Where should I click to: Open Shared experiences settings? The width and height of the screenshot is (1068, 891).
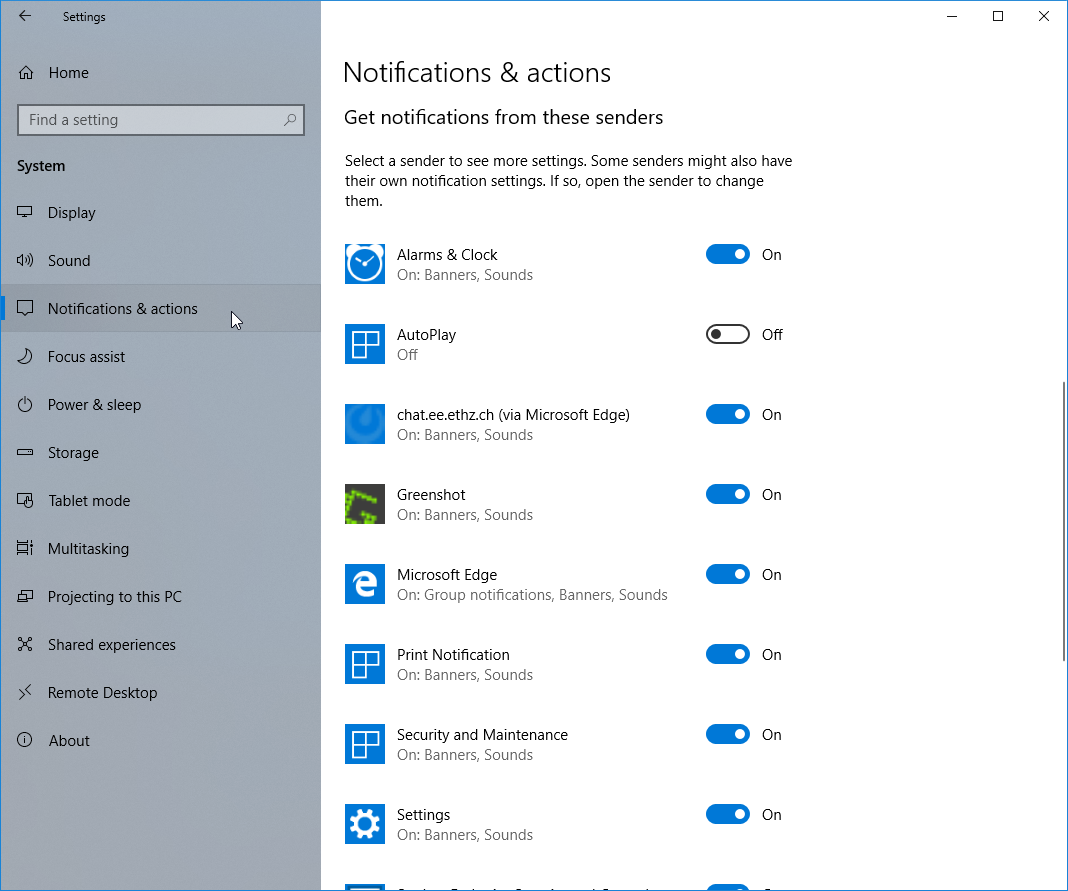point(161,644)
